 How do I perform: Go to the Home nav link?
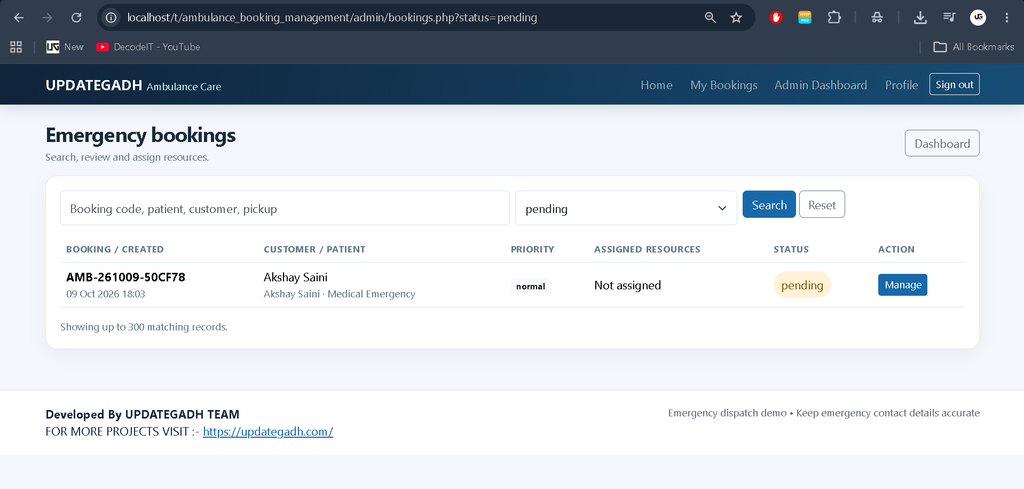click(x=656, y=85)
